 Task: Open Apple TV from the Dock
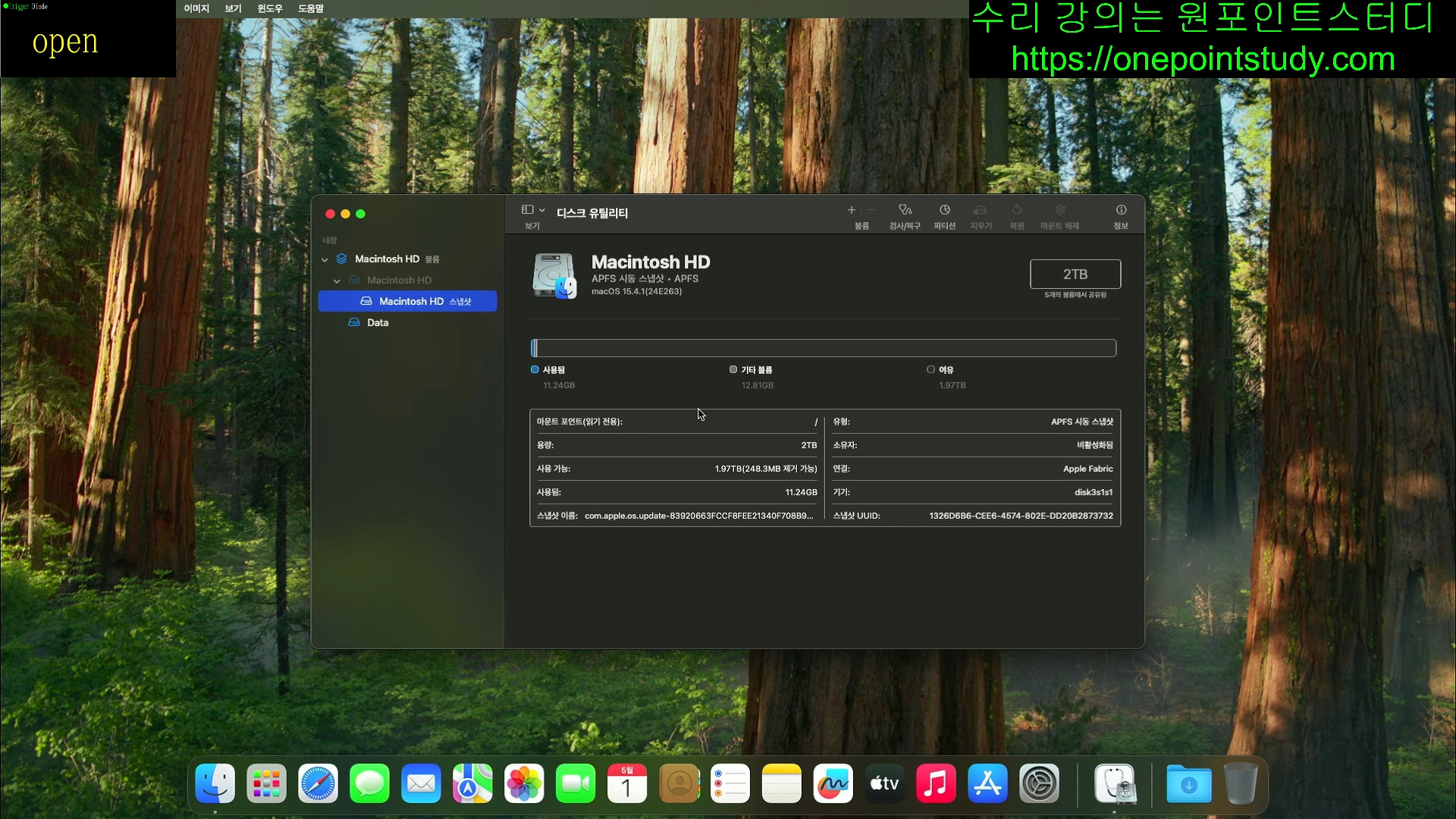885,783
